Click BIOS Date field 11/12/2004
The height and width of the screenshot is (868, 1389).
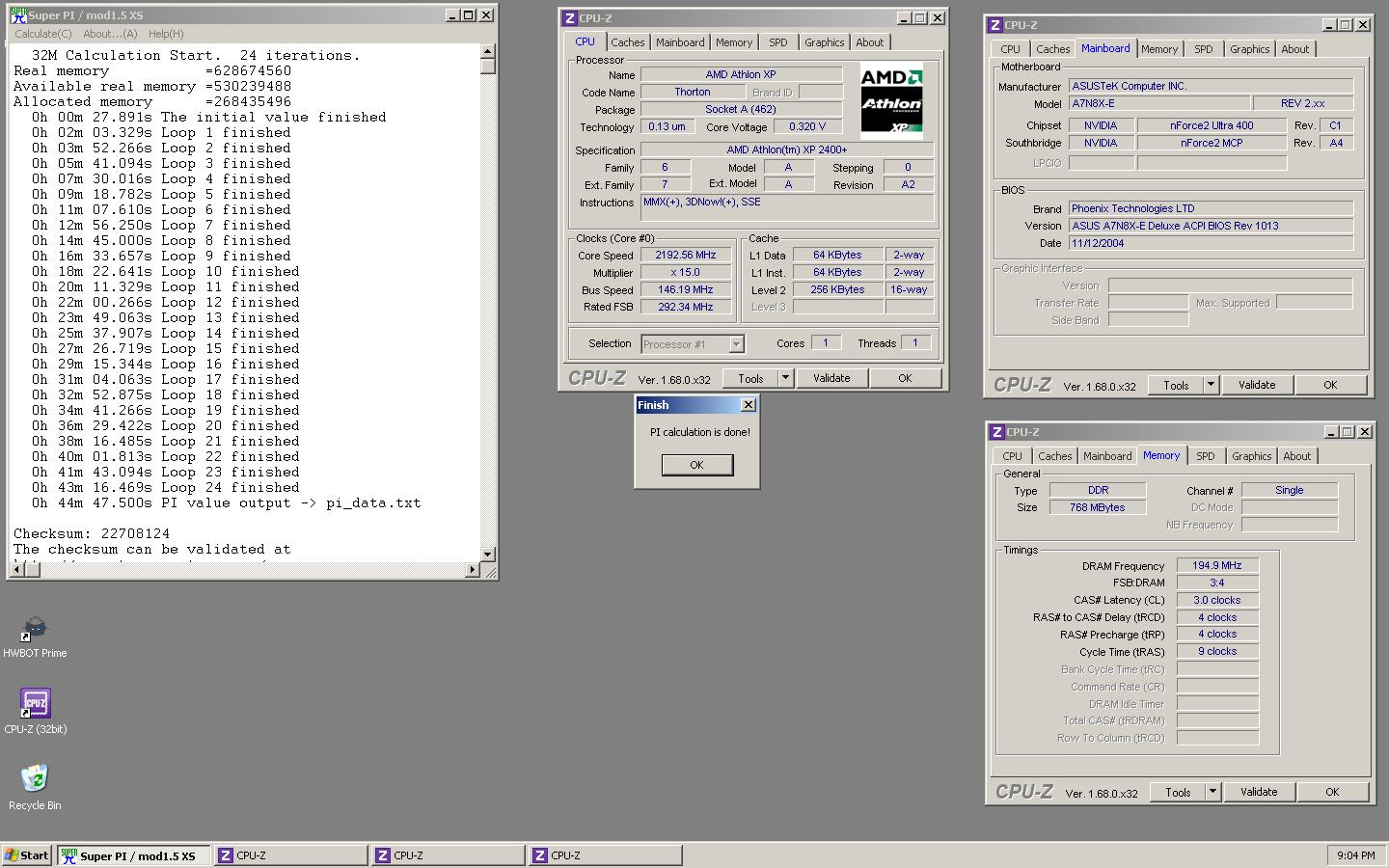click(1211, 243)
